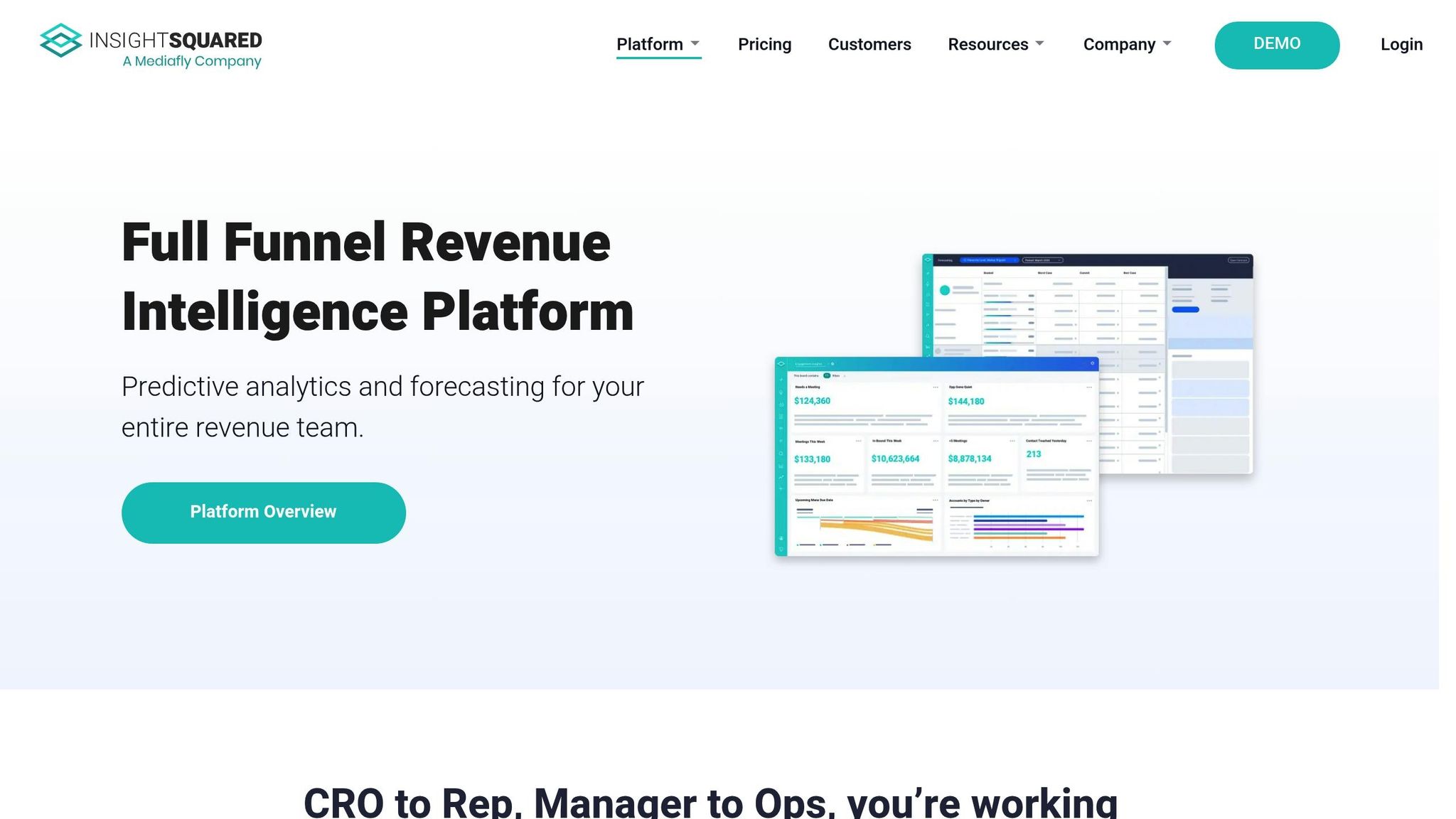Screen dimensions: 1456x819
Task: Click the teal avatar circle in forecasting table
Action: [x=944, y=290]
